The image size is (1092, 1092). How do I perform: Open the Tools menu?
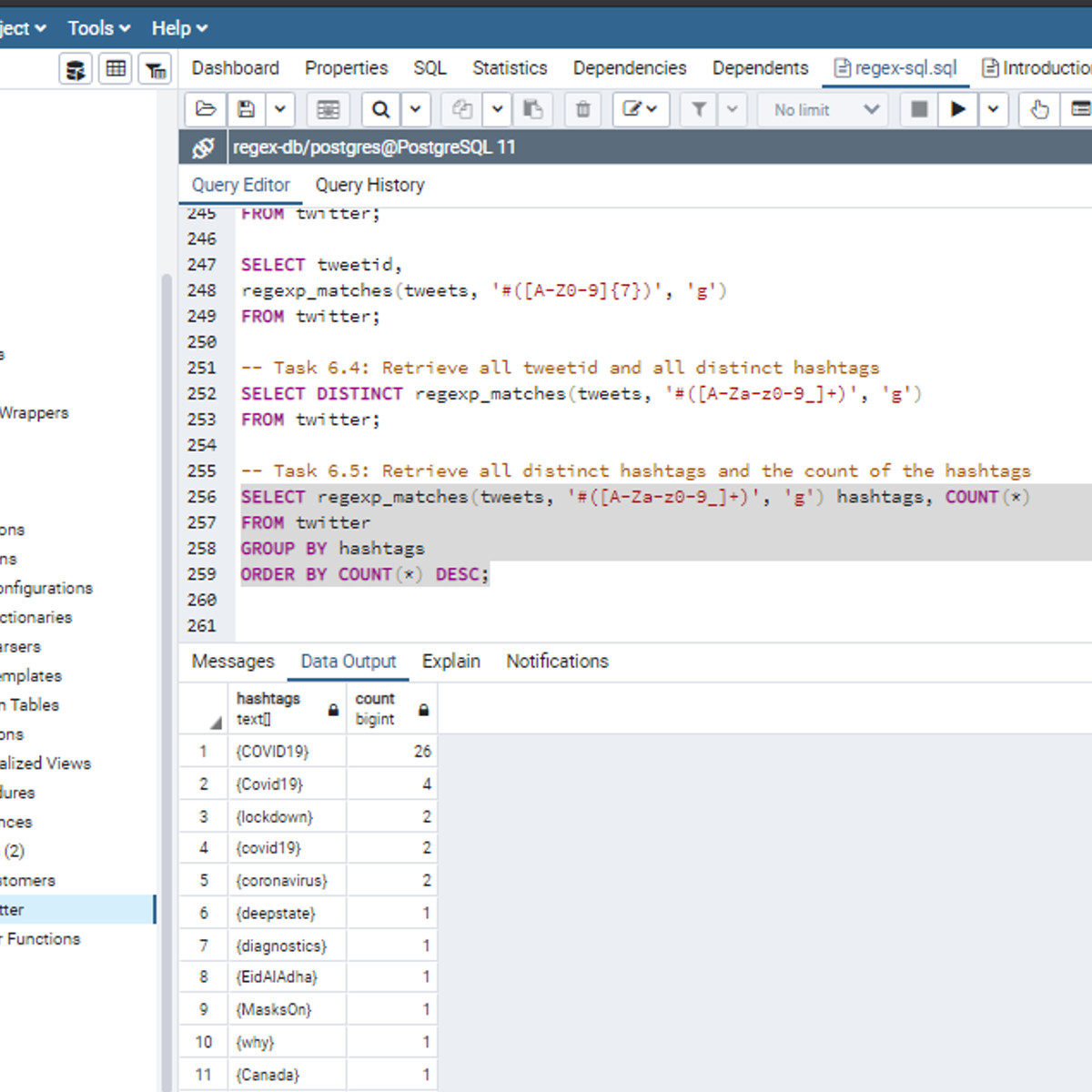point(98,28)
